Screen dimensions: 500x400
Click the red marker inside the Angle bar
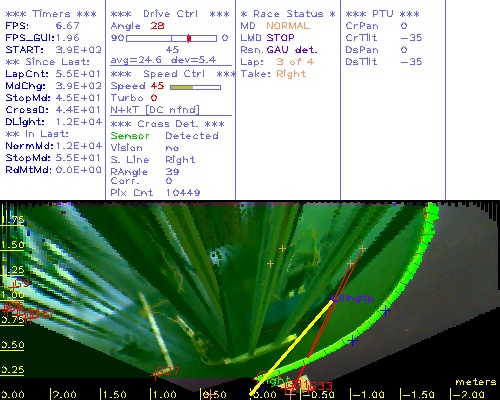tap(189, 38)
